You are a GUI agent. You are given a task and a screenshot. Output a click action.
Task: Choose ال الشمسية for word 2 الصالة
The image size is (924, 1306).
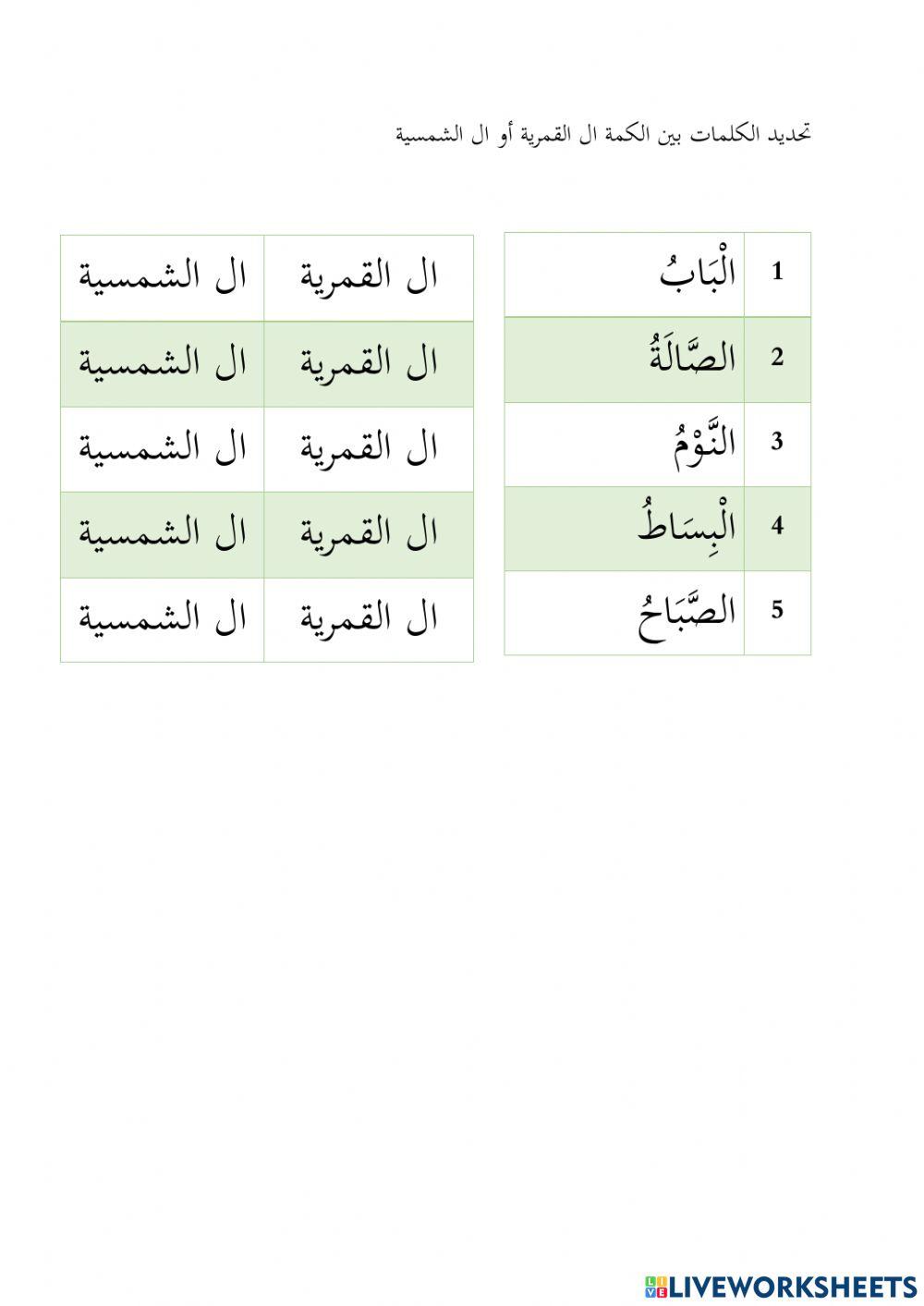pyautogui.click(x=163, y=363)
